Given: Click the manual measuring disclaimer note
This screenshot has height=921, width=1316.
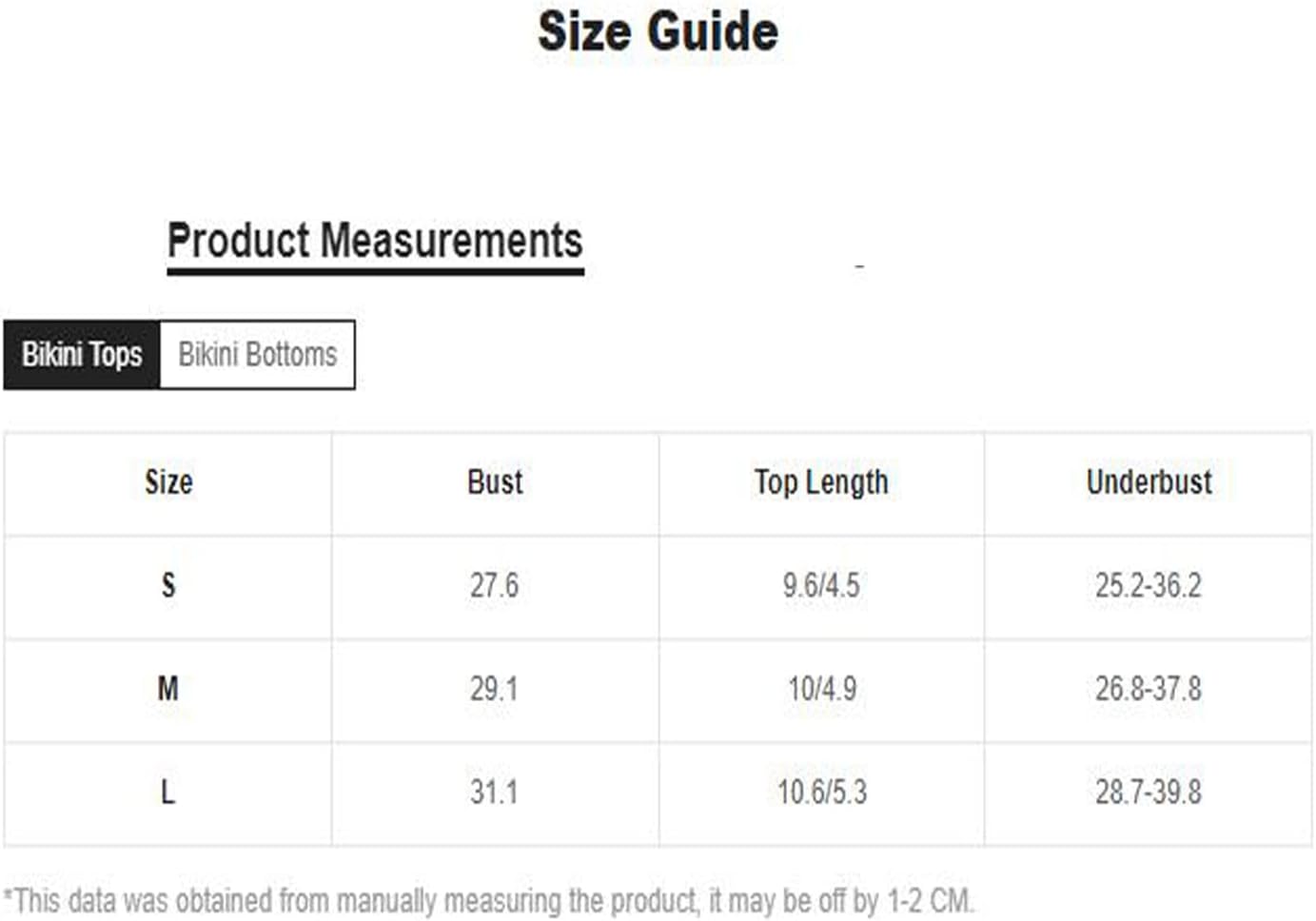Looking at the screenshot, I should pos(489,900).
